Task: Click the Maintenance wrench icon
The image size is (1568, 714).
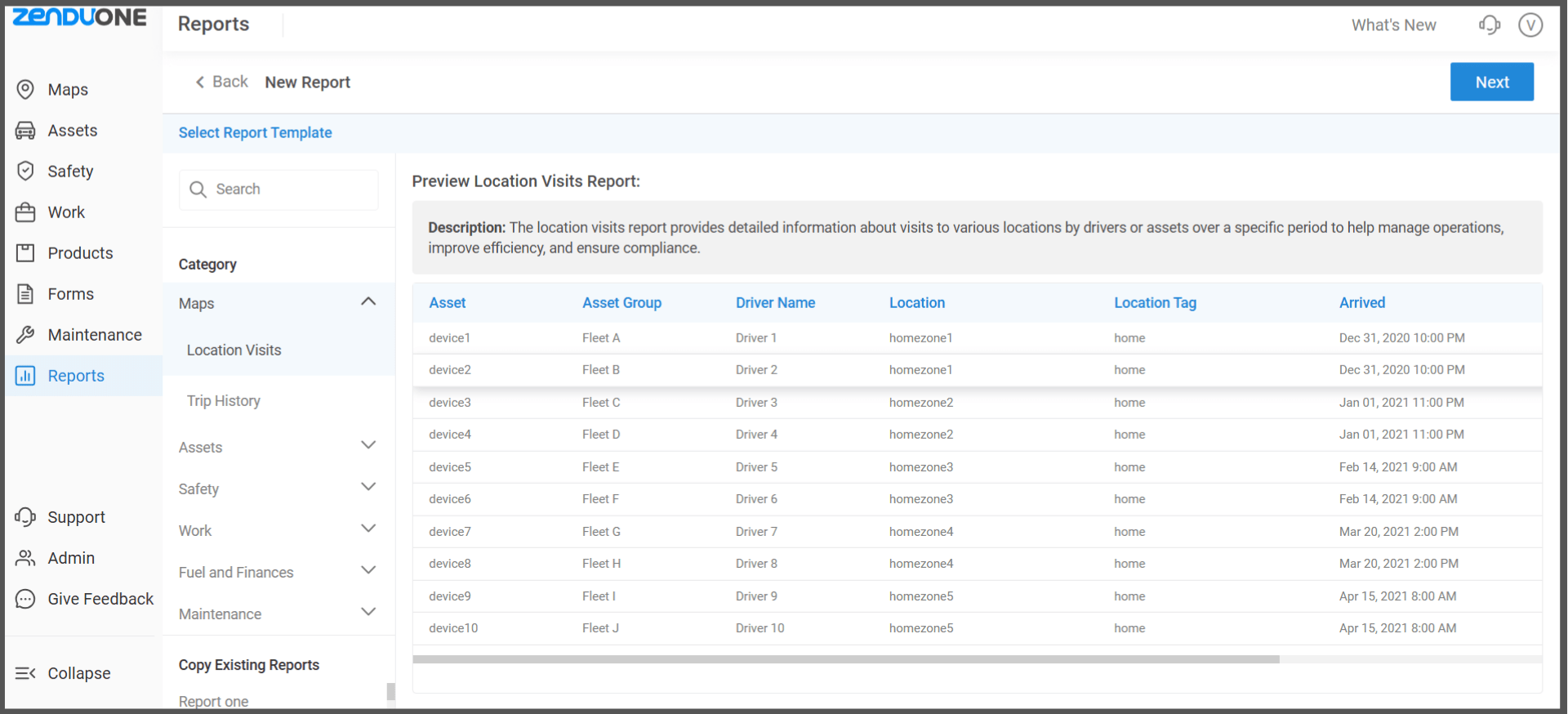Action: click(x=25, y=335)
